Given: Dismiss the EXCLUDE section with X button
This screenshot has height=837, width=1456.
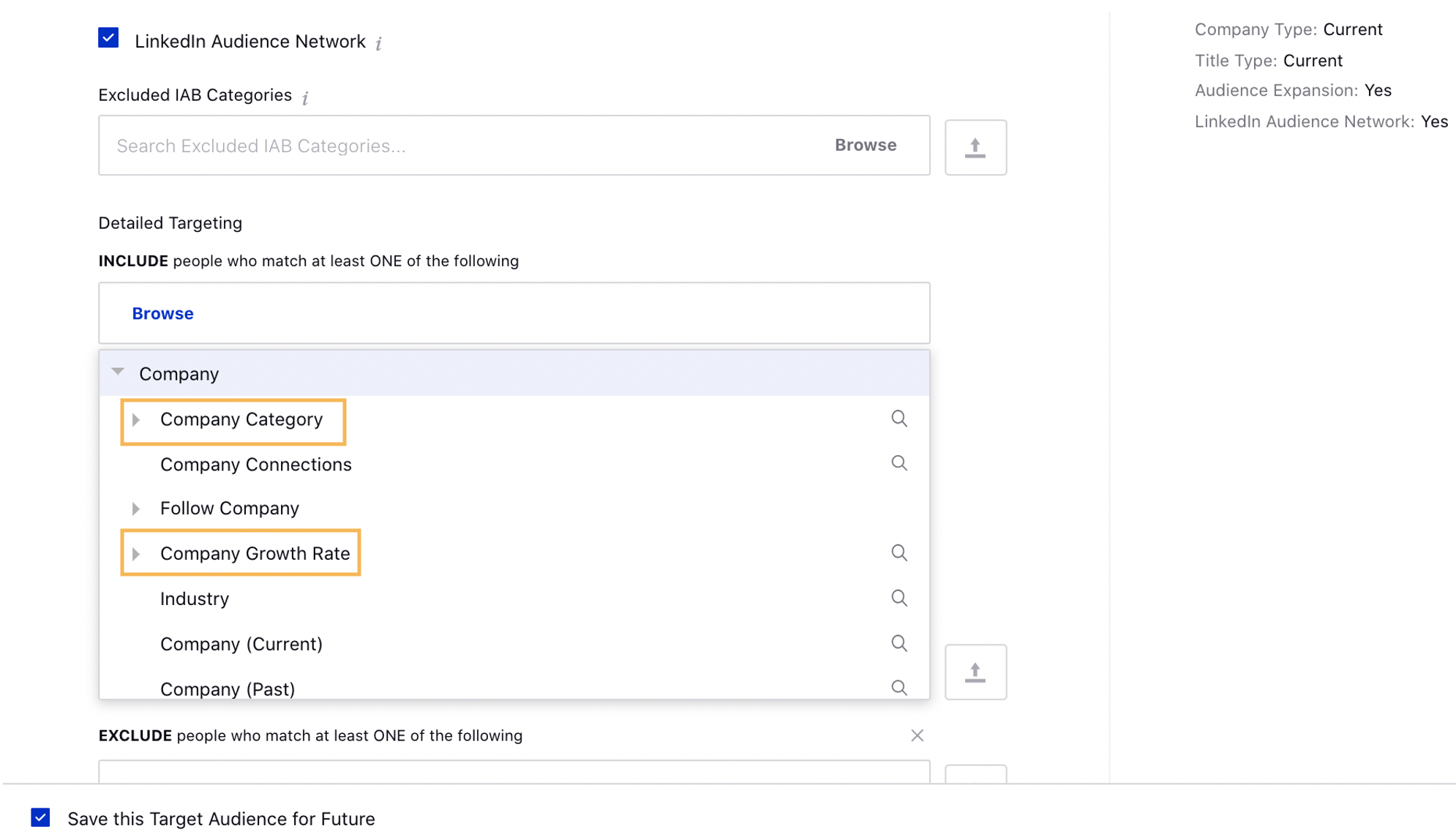Looking at the screenshot, I should tap(917, 736).
